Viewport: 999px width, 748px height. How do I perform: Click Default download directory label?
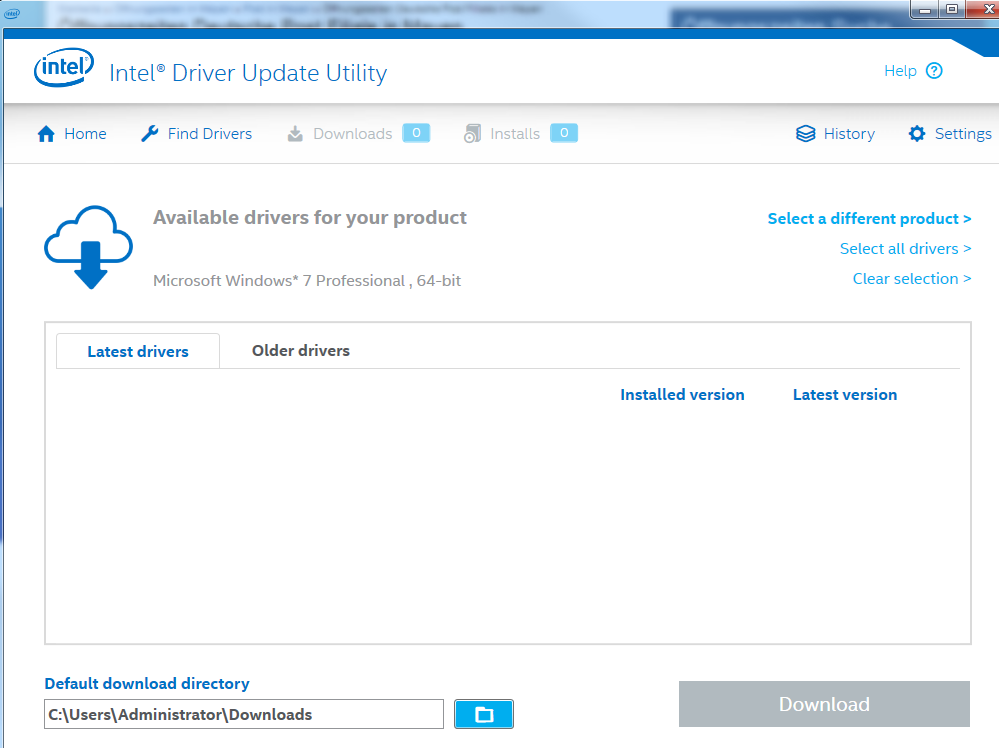[147, 684]
